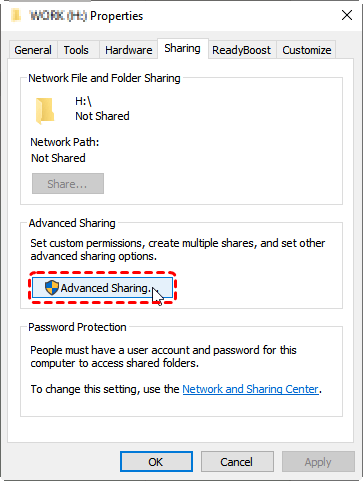This screenshot has width=363, height=481.
Task: Open the Tools tab
Action: pos(76,50)
